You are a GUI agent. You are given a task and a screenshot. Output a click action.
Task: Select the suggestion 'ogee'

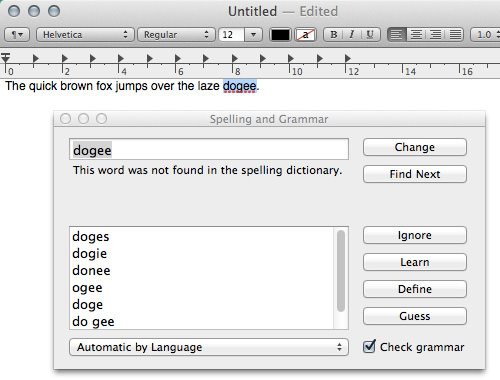pyautogui.click(x=201, y=287)
